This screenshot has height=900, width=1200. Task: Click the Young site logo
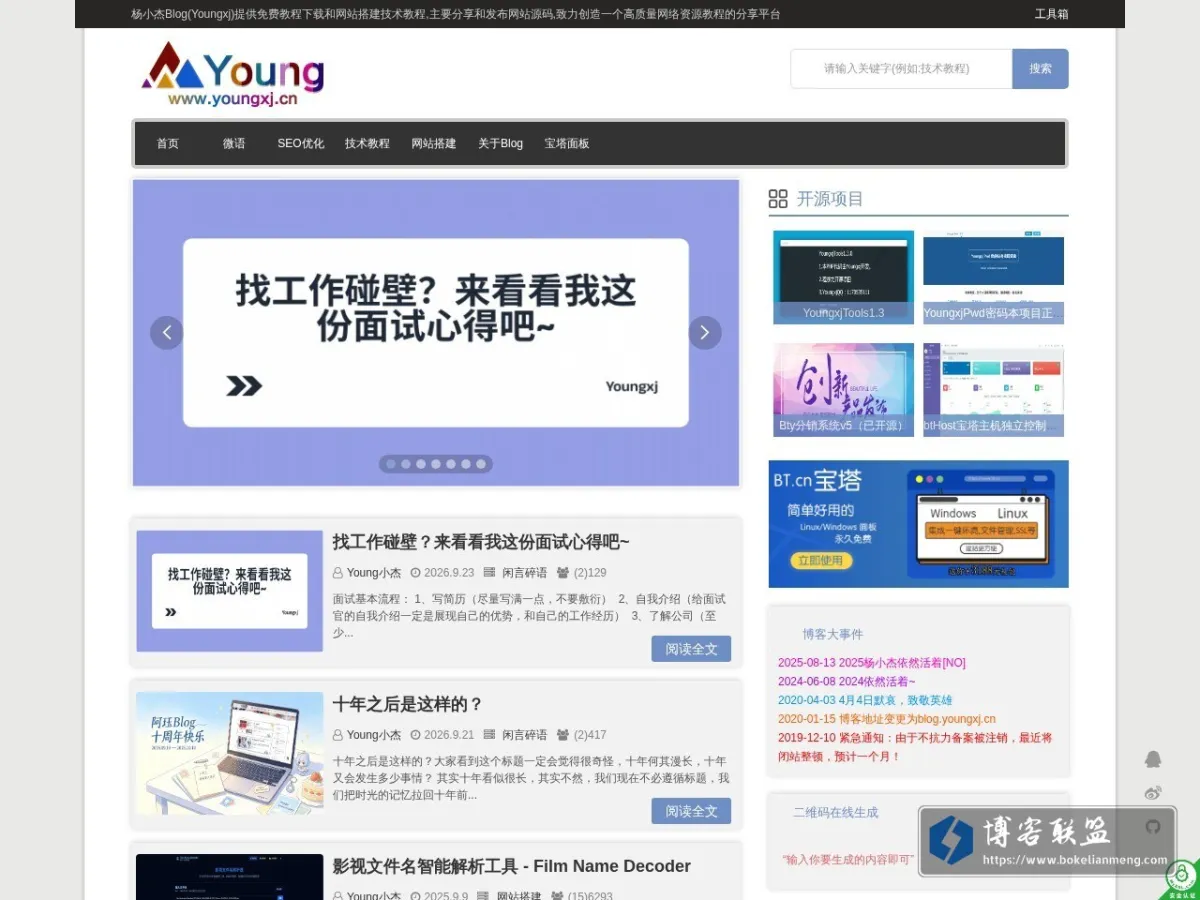[x=233, y=74]
